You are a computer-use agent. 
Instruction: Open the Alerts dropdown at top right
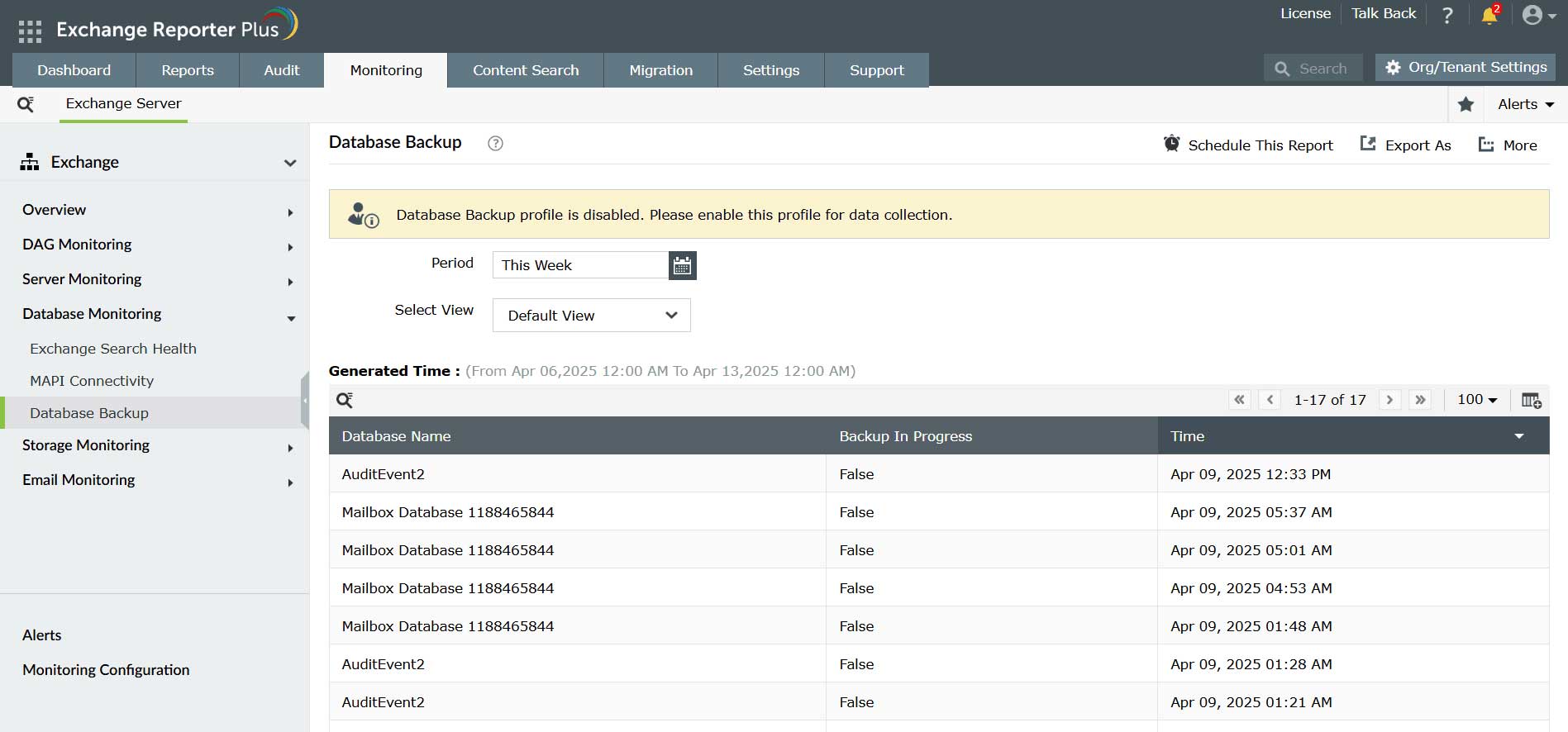1526,104
